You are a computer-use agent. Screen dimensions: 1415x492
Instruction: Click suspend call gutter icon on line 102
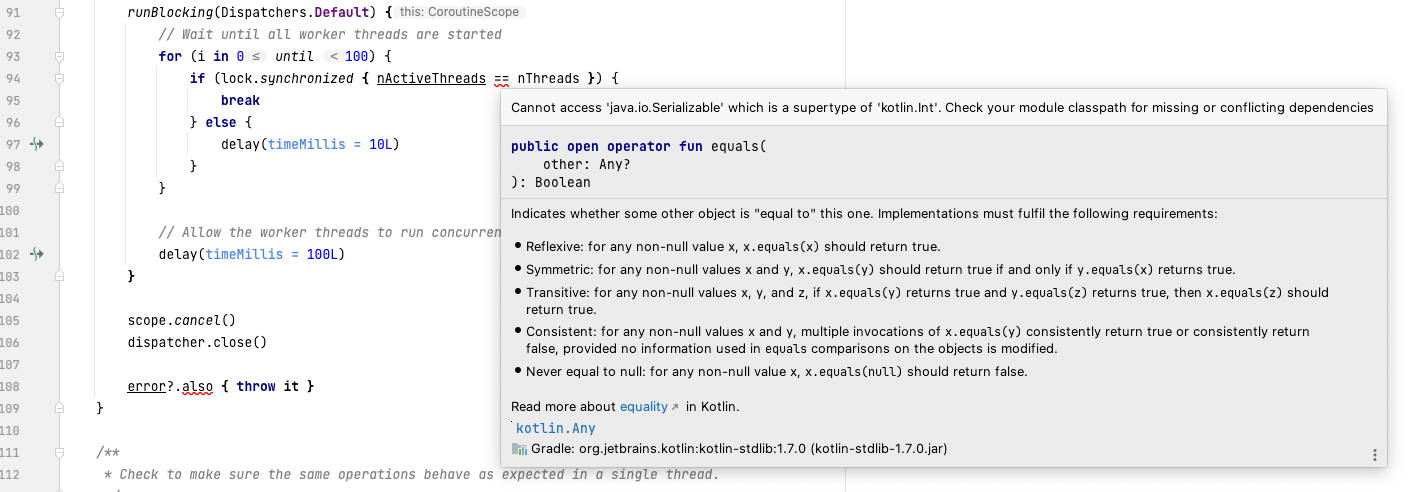[37, 254]
